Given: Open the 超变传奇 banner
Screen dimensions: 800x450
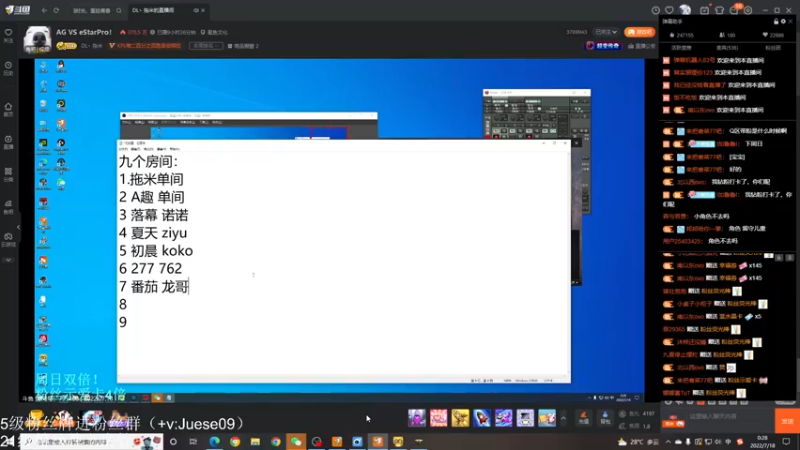Looking at the screenshot, I should coord(603,46).
